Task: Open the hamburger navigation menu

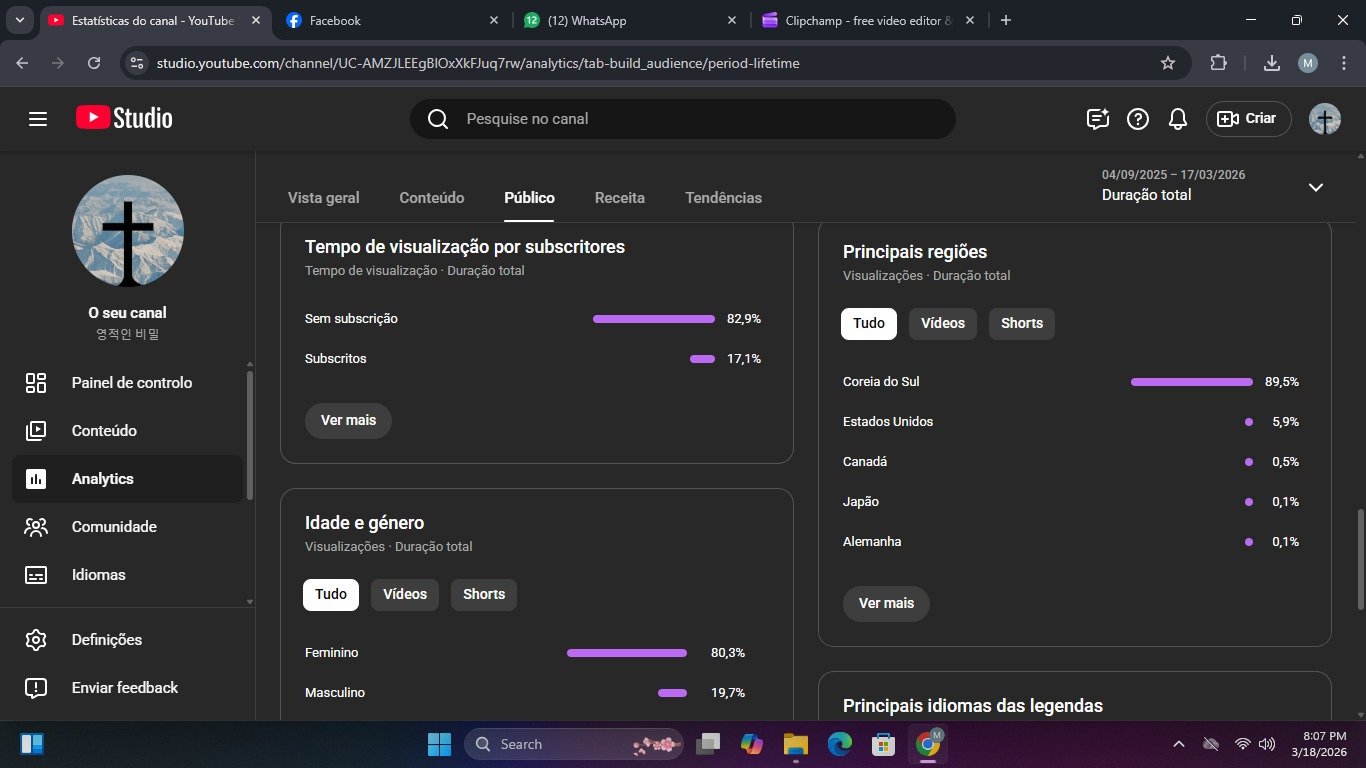Action: coord(38,119)
